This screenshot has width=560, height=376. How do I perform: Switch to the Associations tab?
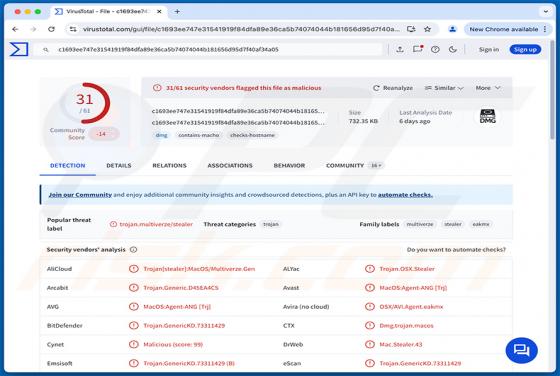pos(230,166)
